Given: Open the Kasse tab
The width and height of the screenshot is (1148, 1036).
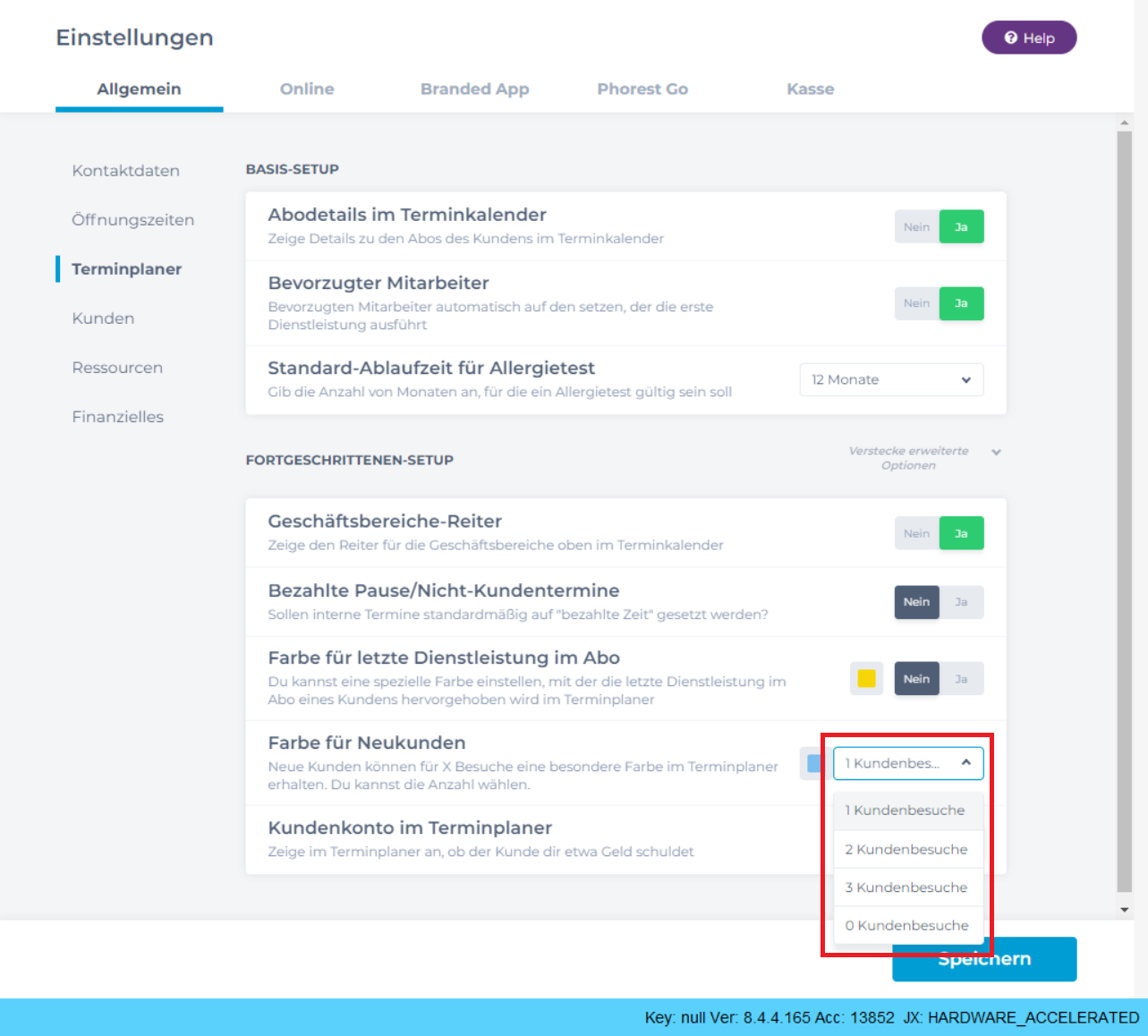Looking at the screenshot, I should click(811, 89).
